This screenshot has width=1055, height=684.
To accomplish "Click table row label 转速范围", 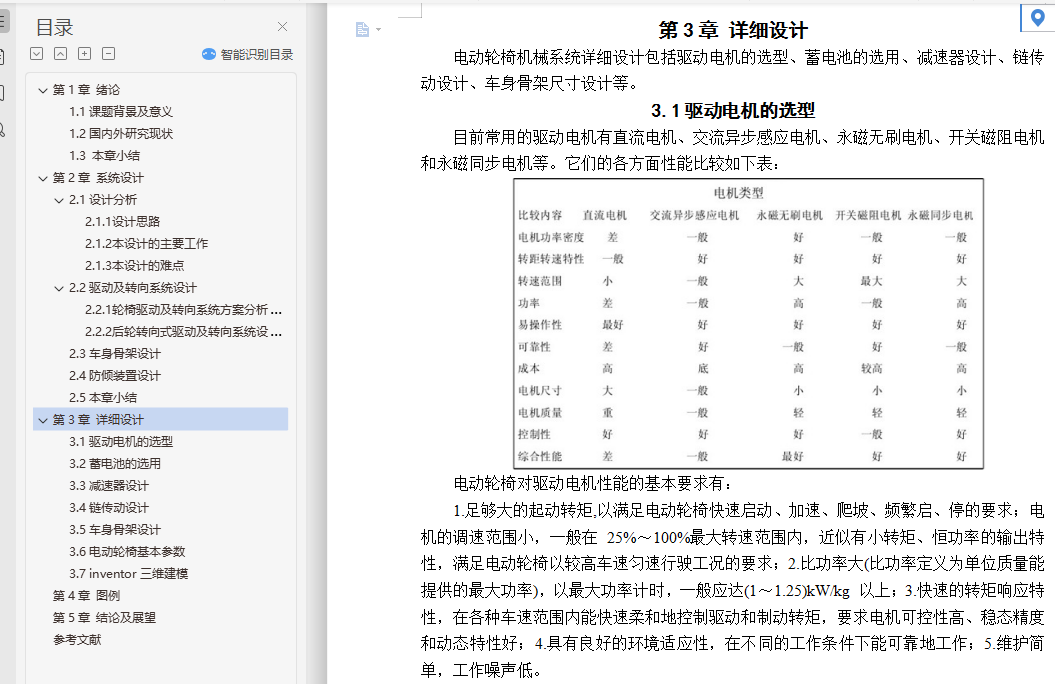I will tap(540, 281).
